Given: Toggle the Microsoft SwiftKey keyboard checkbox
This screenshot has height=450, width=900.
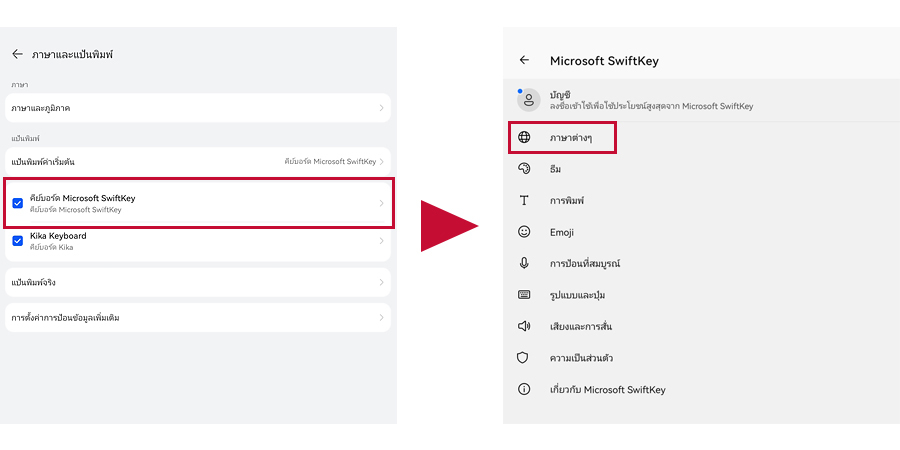Looking at the screenshot, I should pyautogui.click(x=18, y=203).
